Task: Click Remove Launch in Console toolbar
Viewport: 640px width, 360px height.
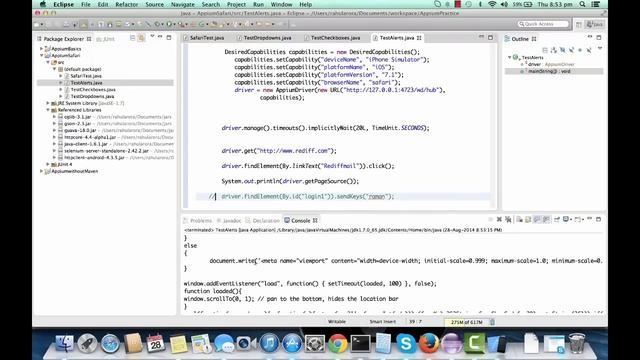Action: coord(499,220)
